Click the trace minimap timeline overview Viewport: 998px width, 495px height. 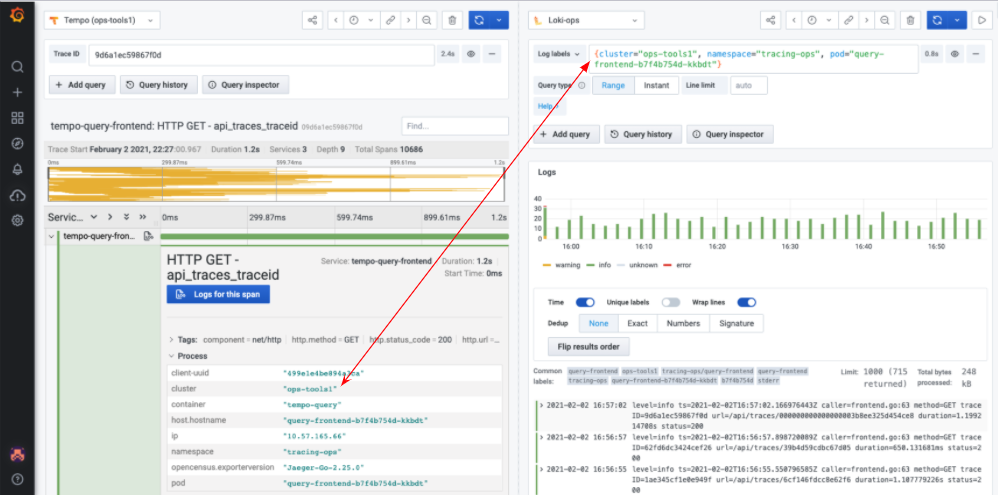point(277,183)
